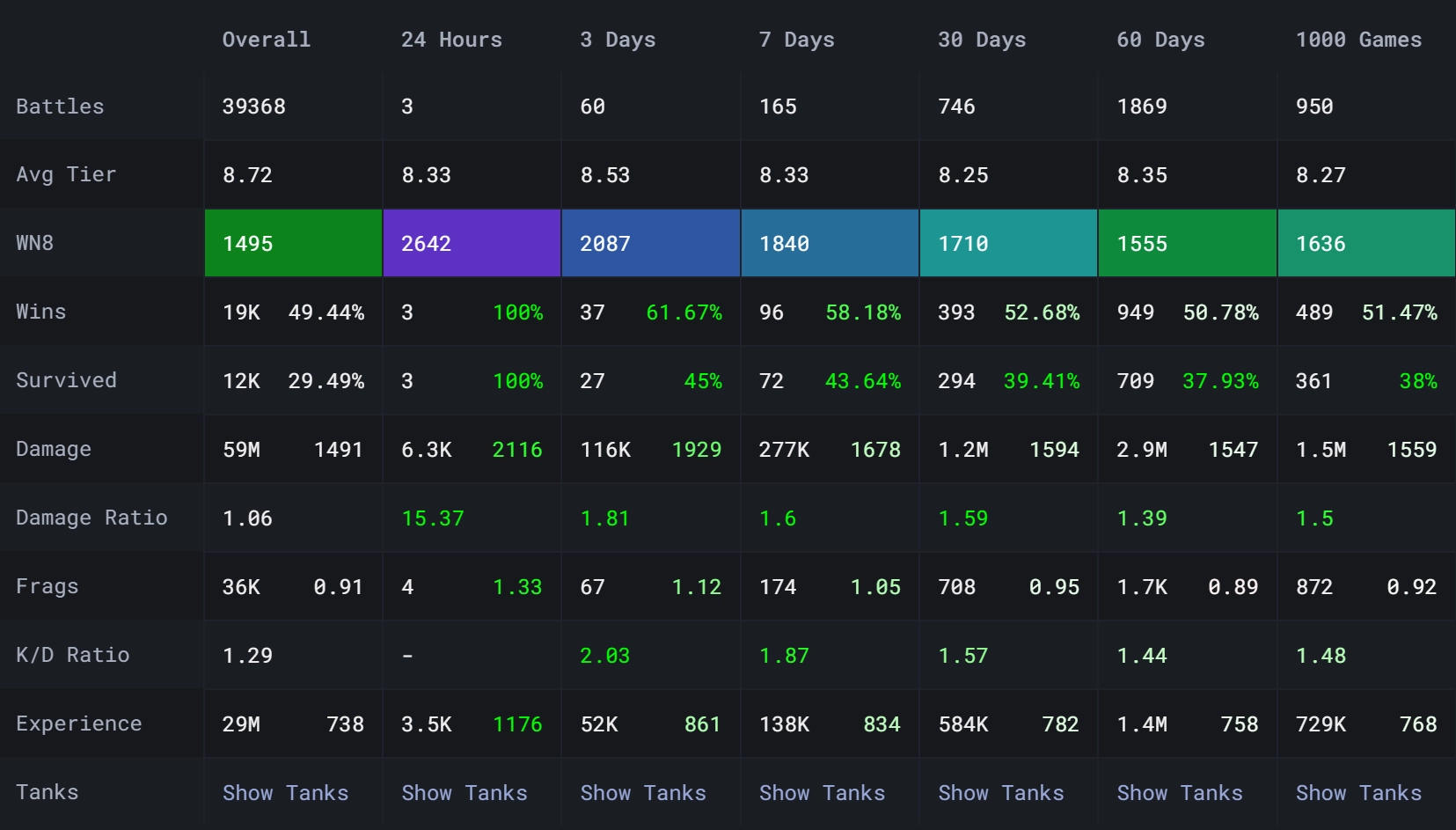
Task: Click the Experience row label
Action: click(x=79, y=723)
